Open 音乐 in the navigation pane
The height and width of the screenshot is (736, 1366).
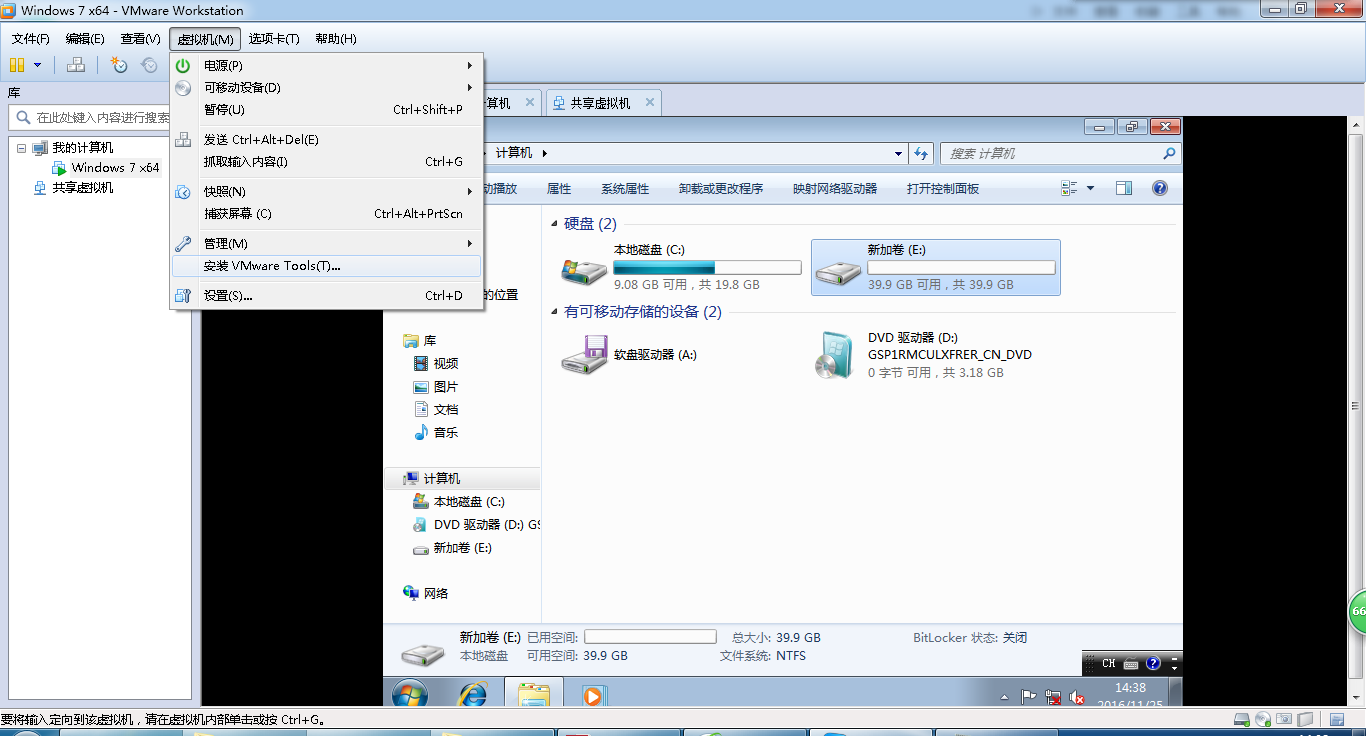coord(436,432)
